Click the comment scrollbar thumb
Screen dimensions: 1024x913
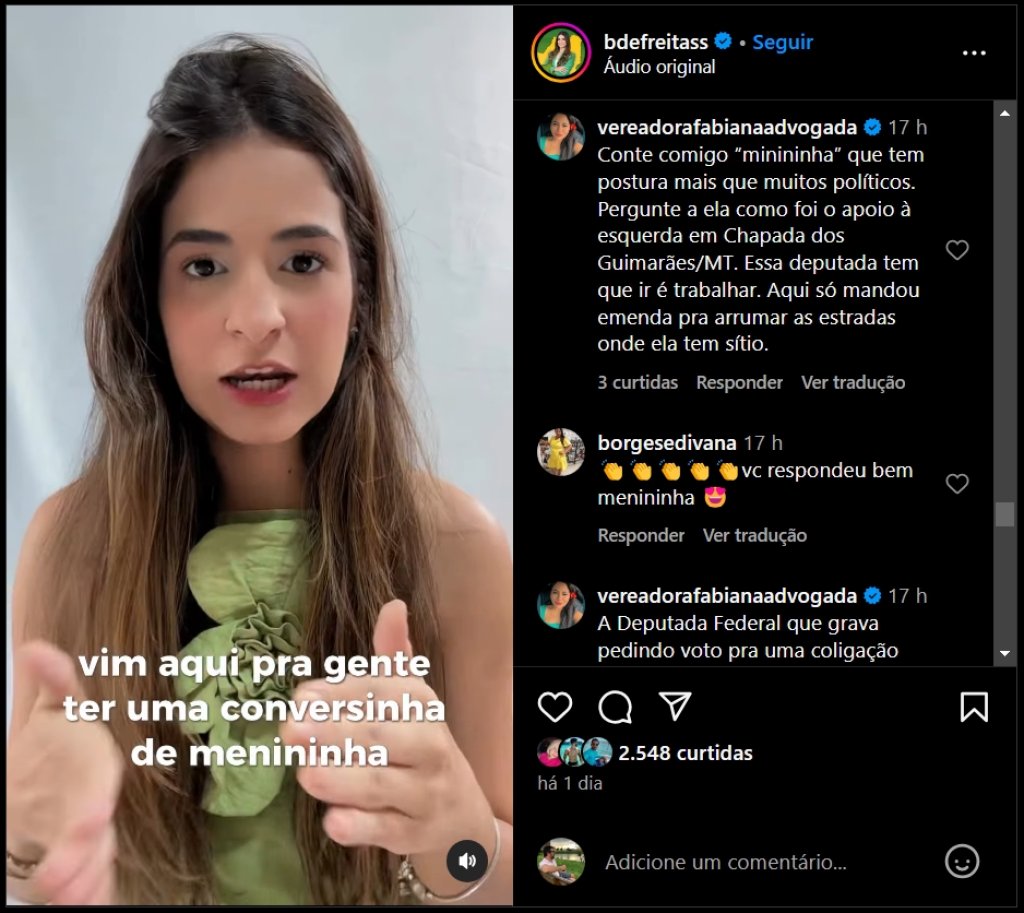(x=1004, y=513)
